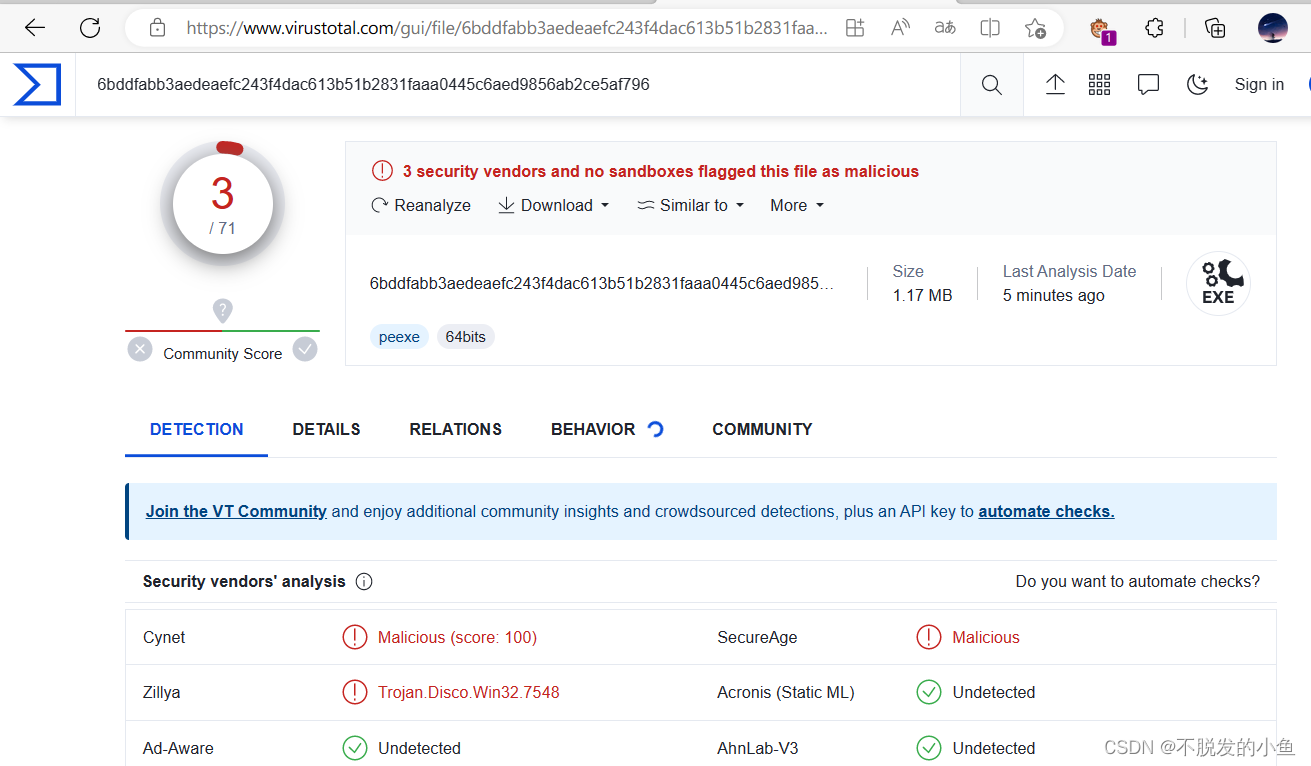1311x766 pixels.
Task: Open browser apps grid icon in address bar
Action: [x=855, y=28]
